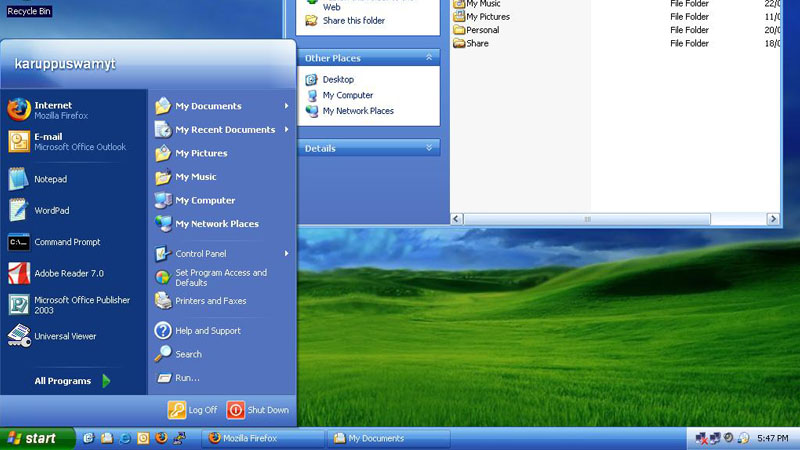Click the Start button

[x=37, y=438]
